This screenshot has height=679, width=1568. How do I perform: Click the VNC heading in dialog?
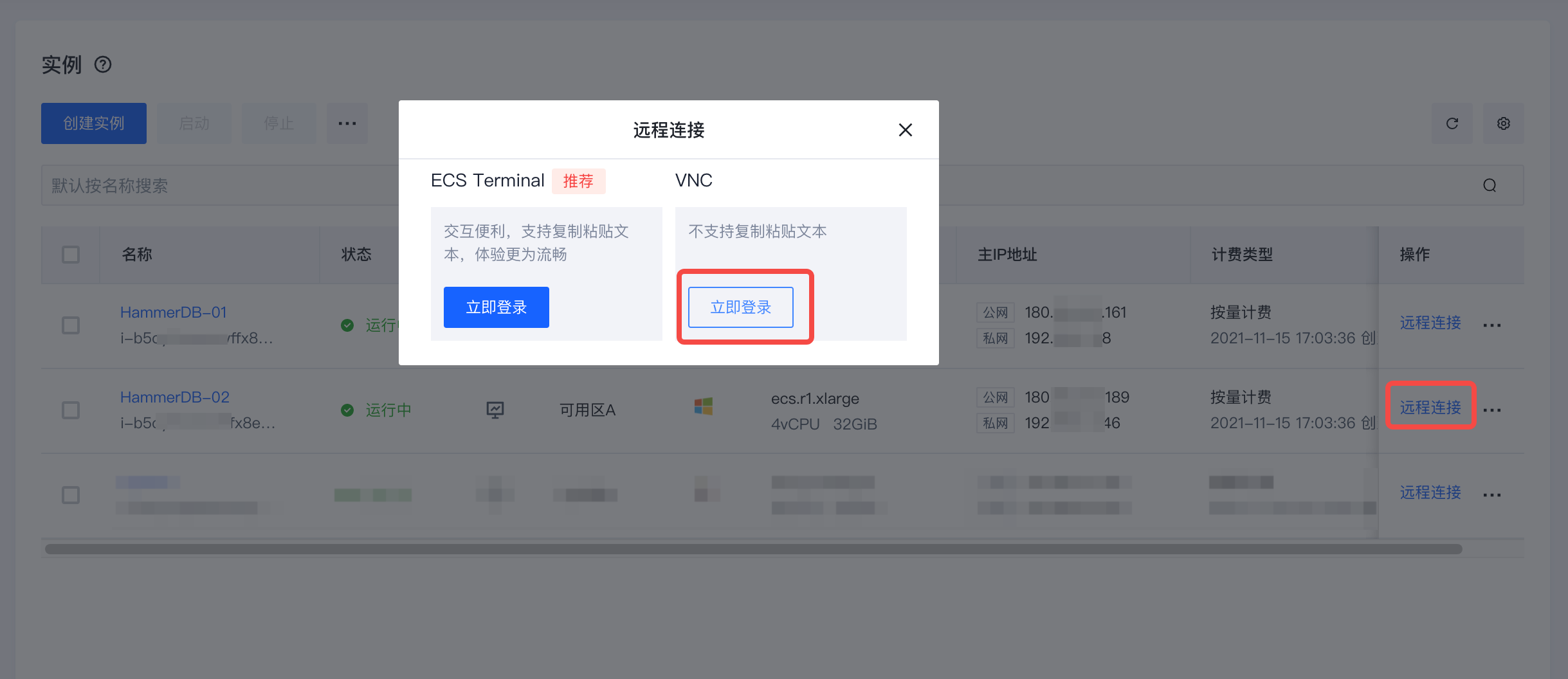(693, 180)
